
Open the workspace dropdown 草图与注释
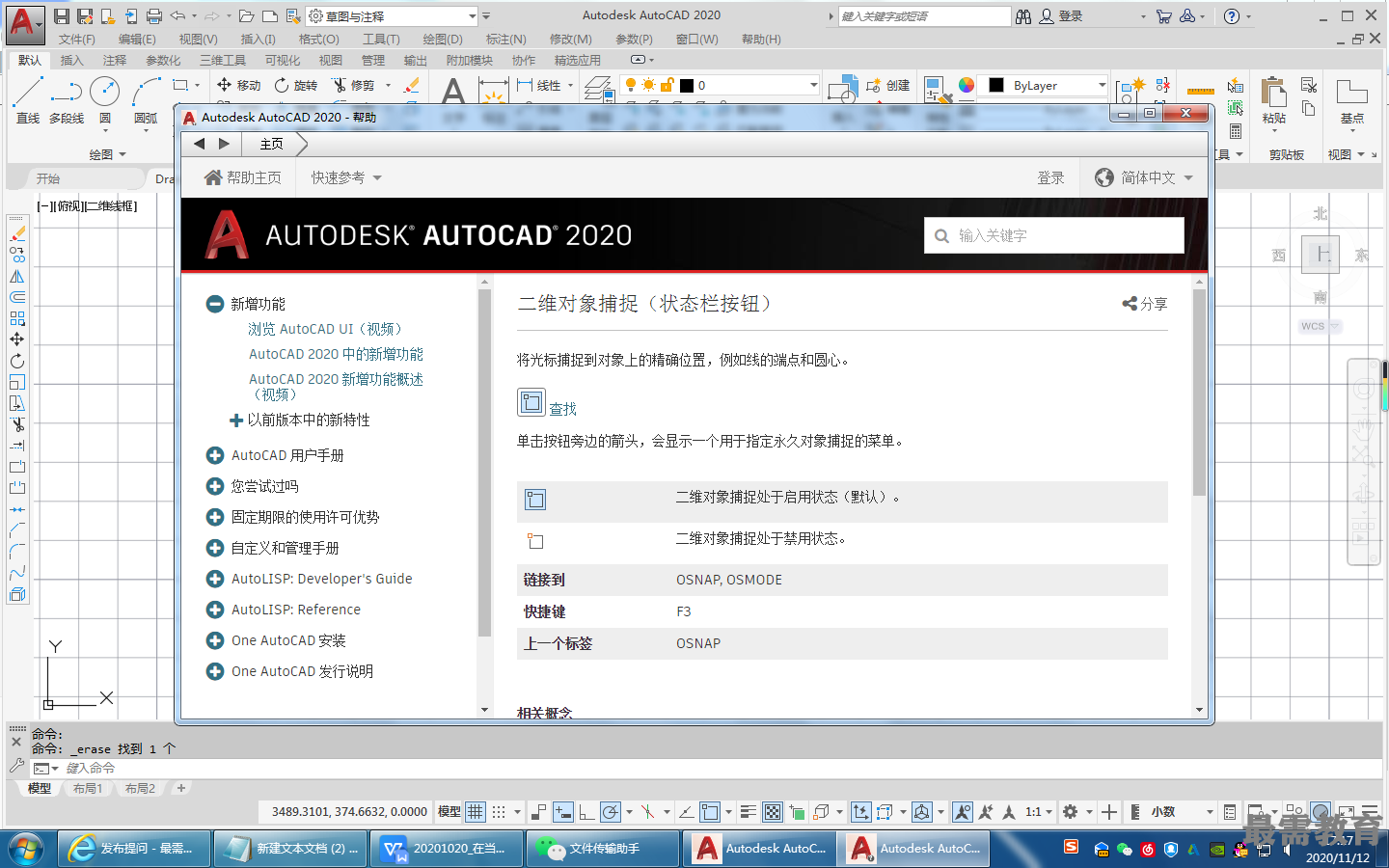tap(393, 16)
